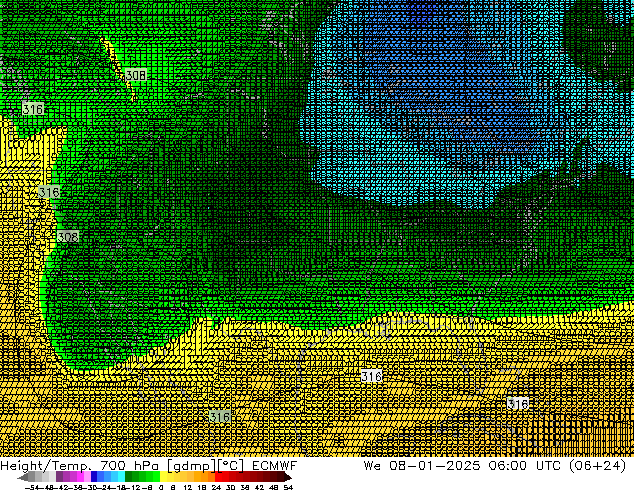Screen dimensions: 634x490
Task: Click the rightmost 316 contour label
Action: click(517, 404)
